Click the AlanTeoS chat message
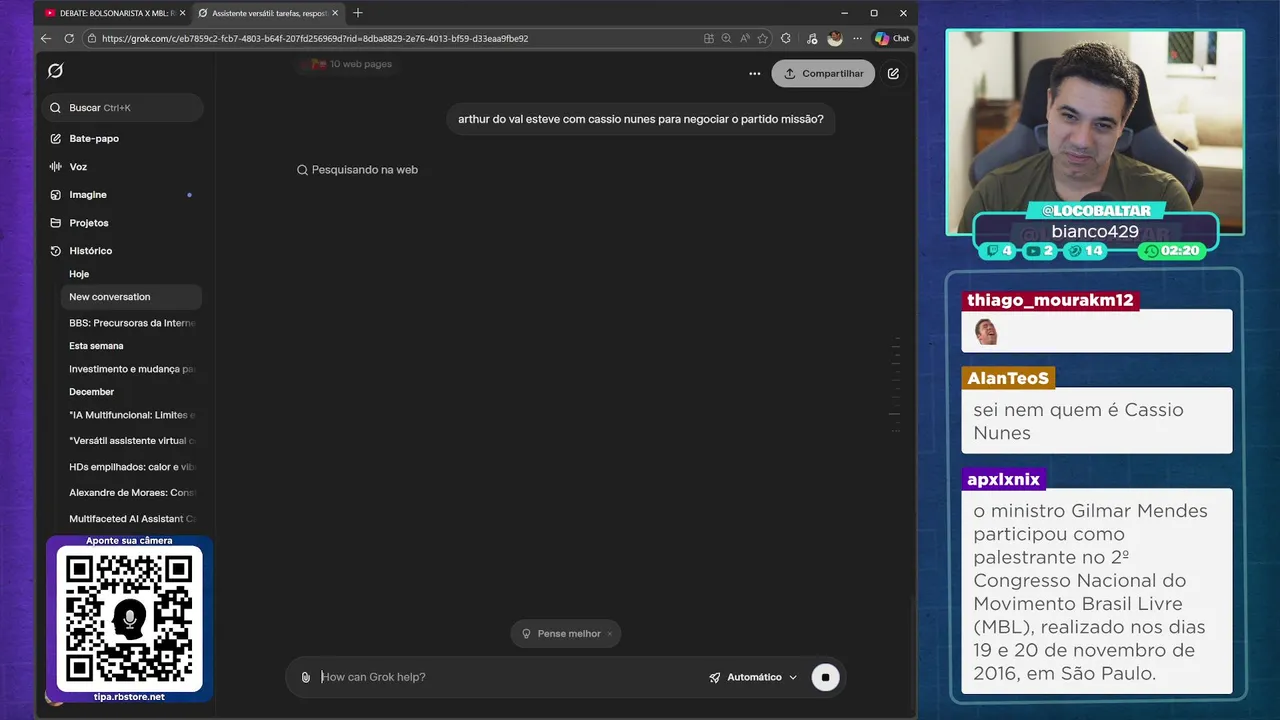 point(1097,421)
